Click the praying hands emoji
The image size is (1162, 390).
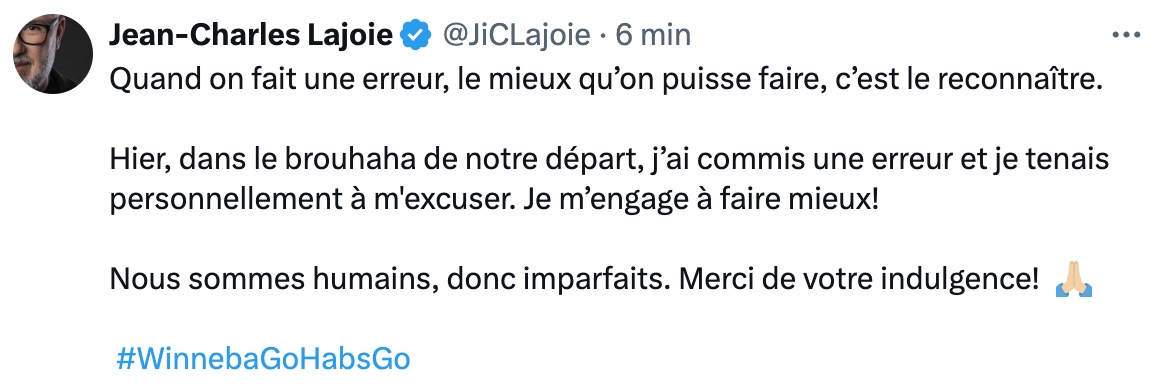tap(1073, 280)
